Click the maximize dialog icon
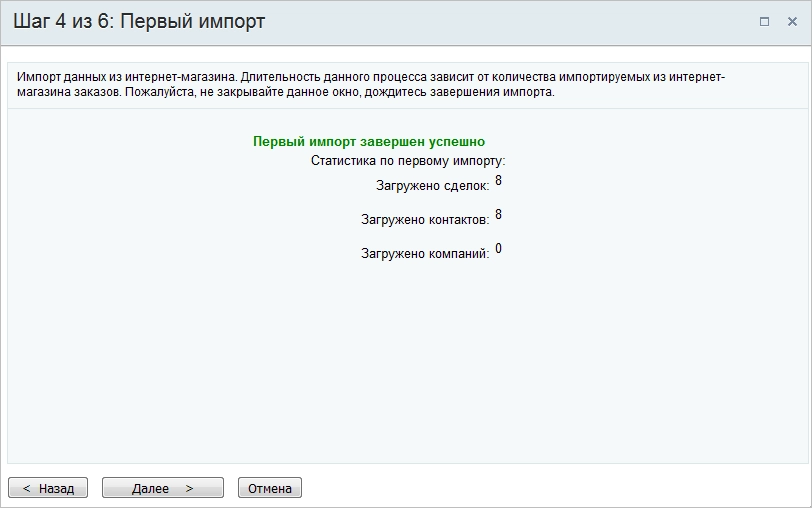This screenshot has height=508, width=812. 765,21
